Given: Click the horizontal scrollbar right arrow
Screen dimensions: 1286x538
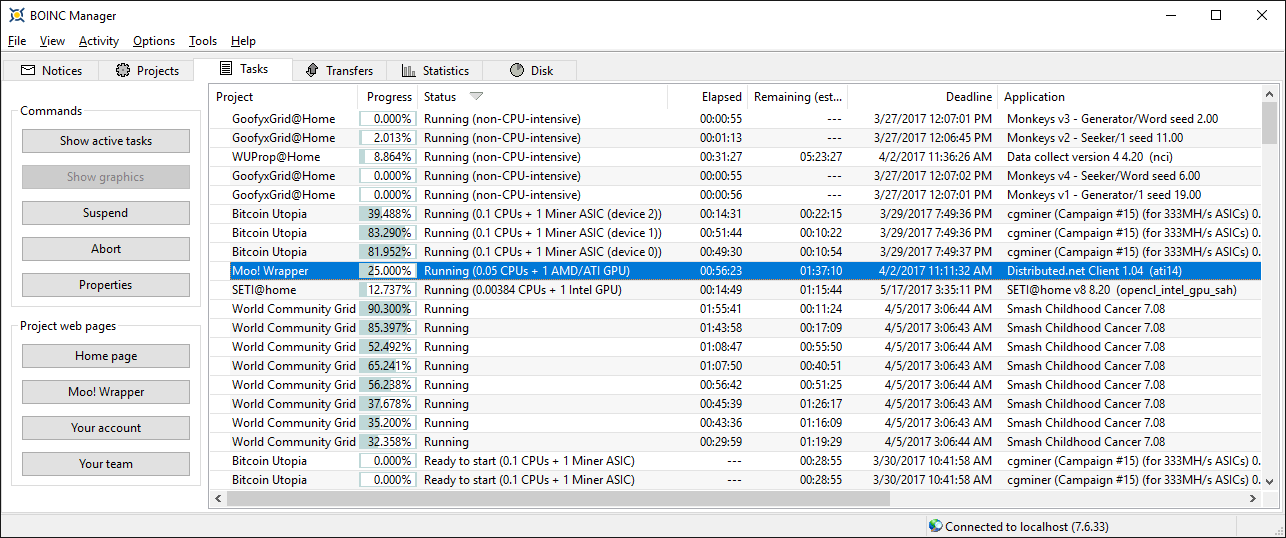Looking at the screenshot, I should (x=1253, y=498).
